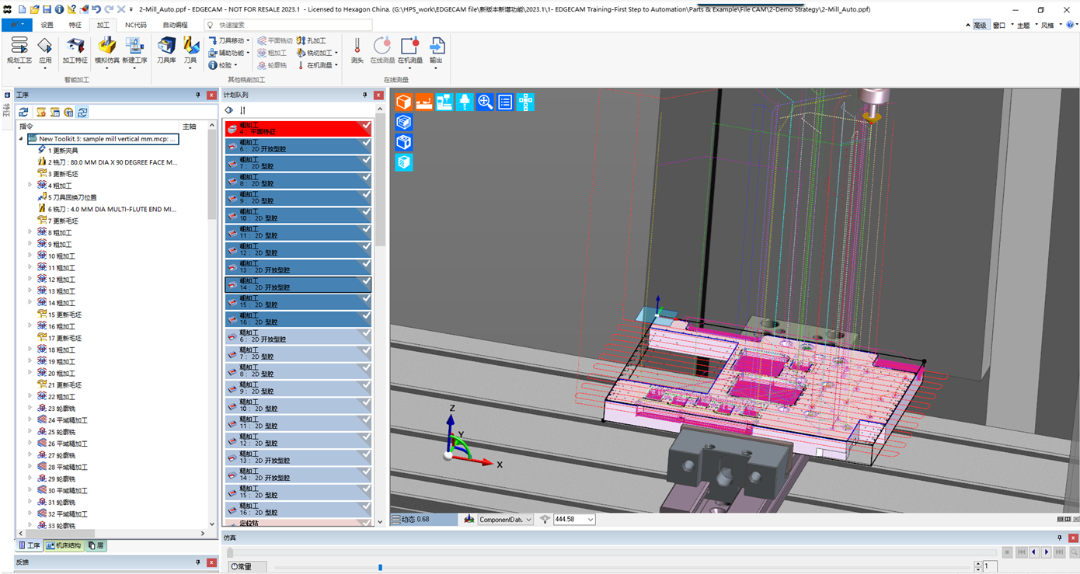Click the blue file menu button

(x=17, y=25)
